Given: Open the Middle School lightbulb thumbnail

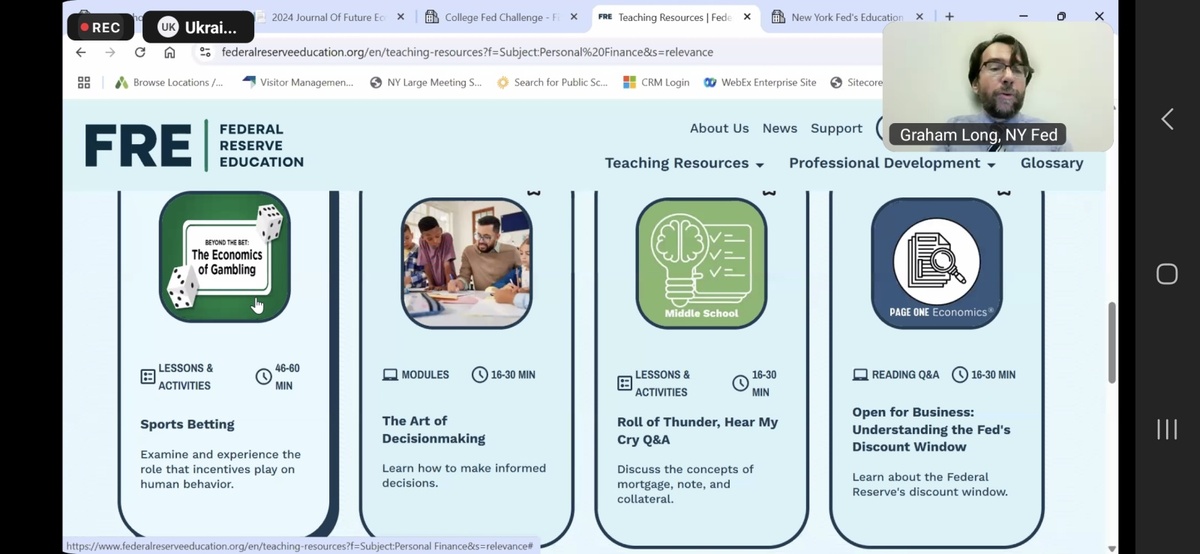Looking at the screenshot, I should [x=702, y=263].
